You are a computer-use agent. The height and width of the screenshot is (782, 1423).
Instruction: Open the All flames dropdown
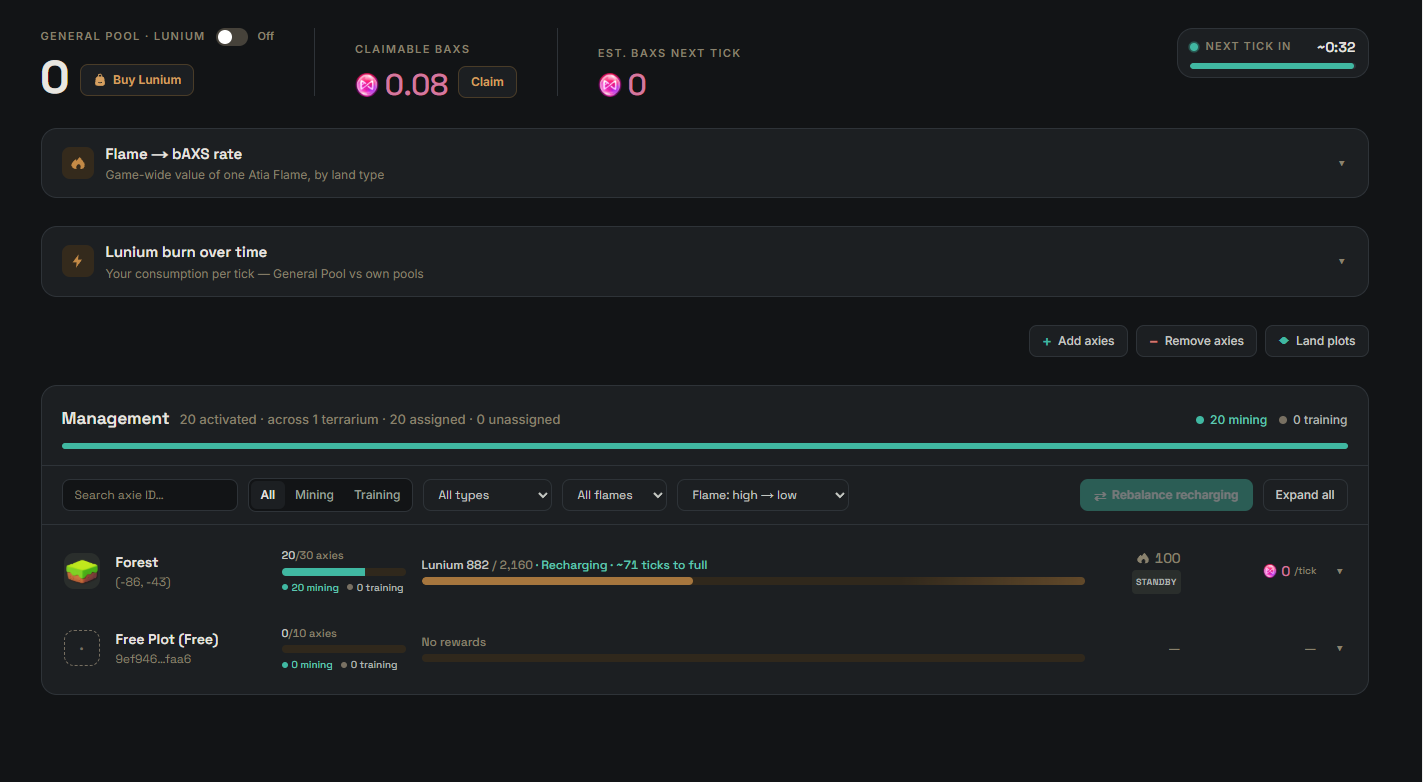(x=615, y=495)
